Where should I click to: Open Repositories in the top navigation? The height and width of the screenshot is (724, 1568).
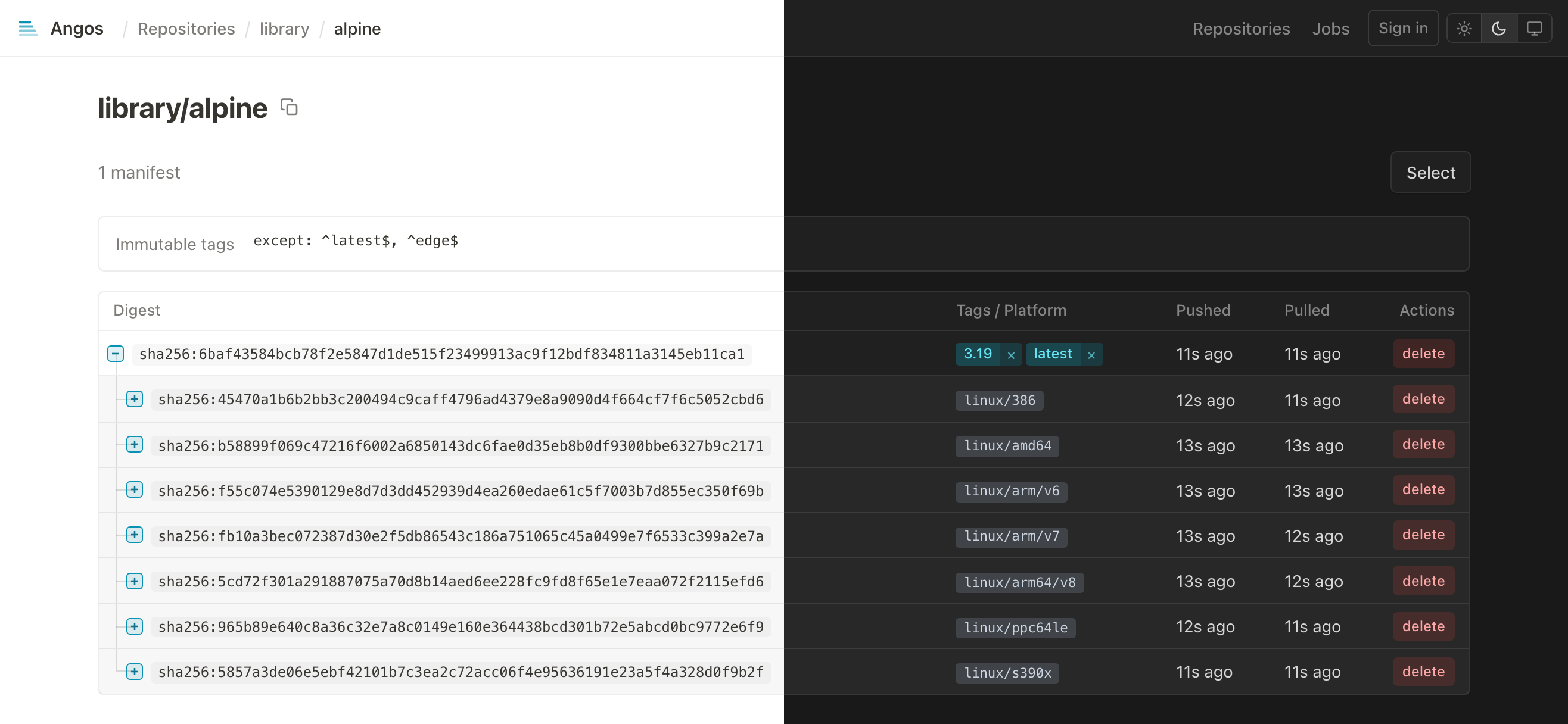(1240, 29)
